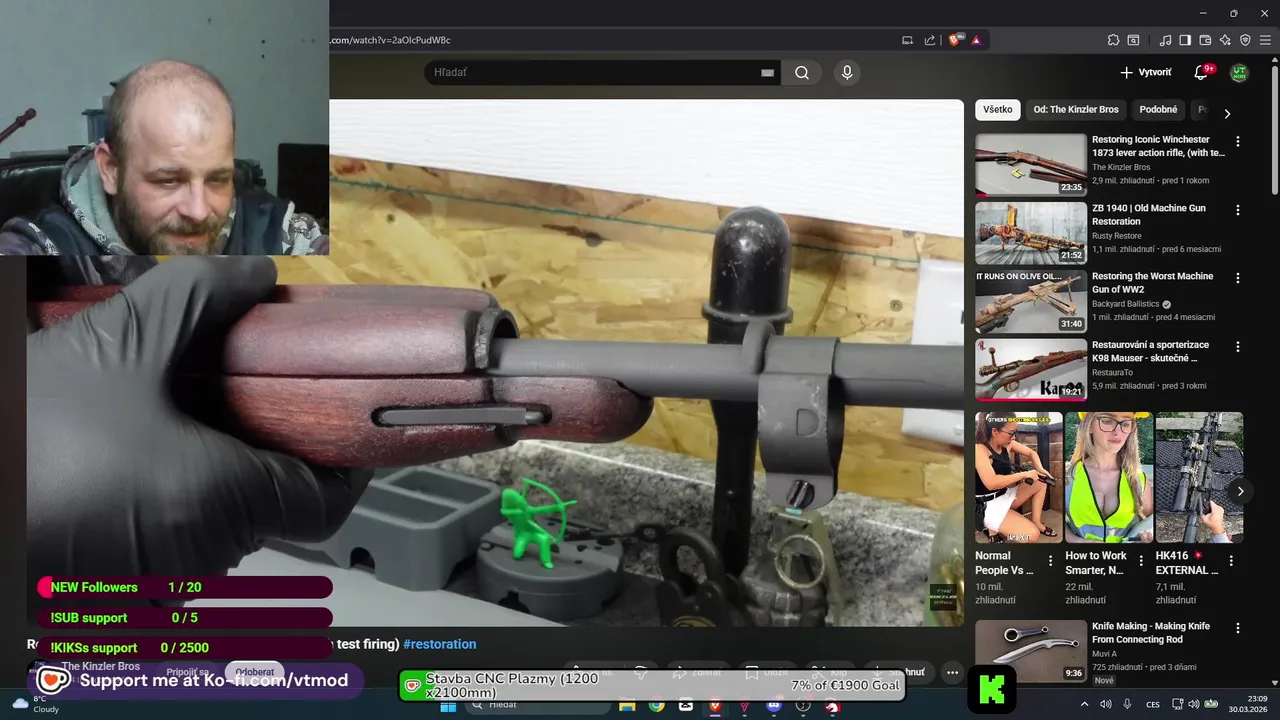Open the Winchester 1873 restoration video thumbnail
The height and width of the screenshot is (720, 1280).
tap(1031, 165)
